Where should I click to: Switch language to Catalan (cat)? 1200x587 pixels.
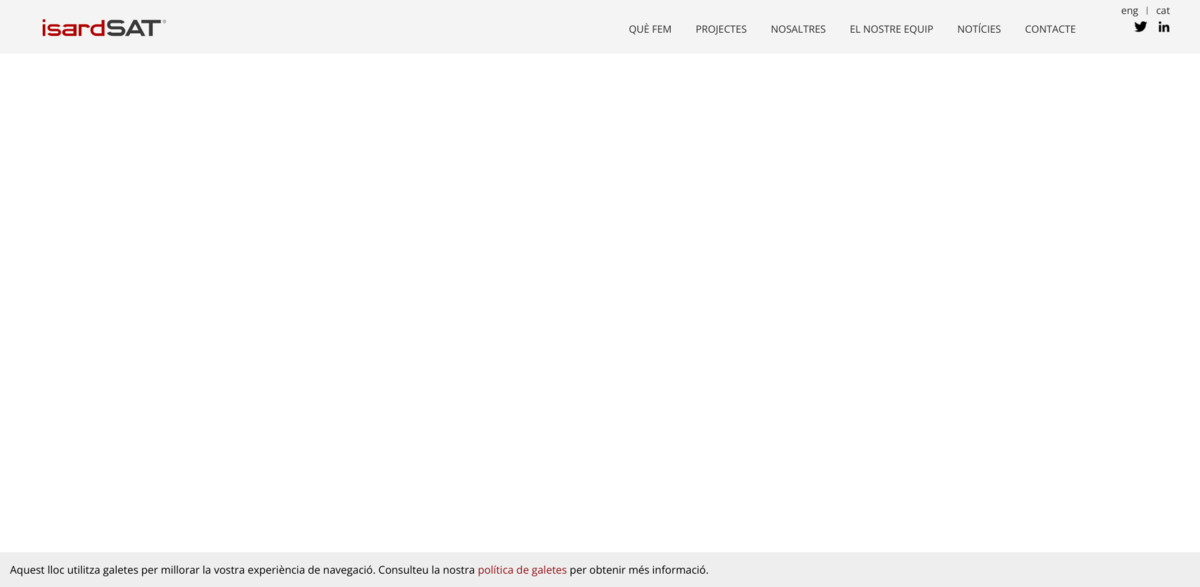tap(1162, 10)
